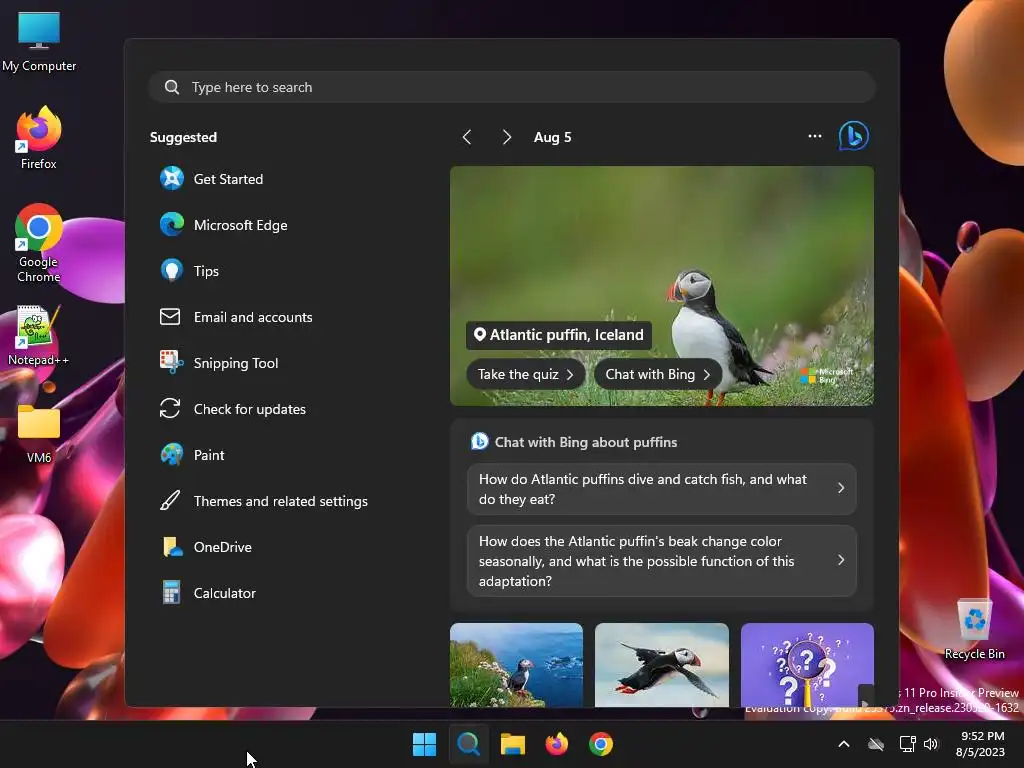1024x768 pixels.
Task: Open Themes and related settings brush icon
Action: (x=170, y=501)
